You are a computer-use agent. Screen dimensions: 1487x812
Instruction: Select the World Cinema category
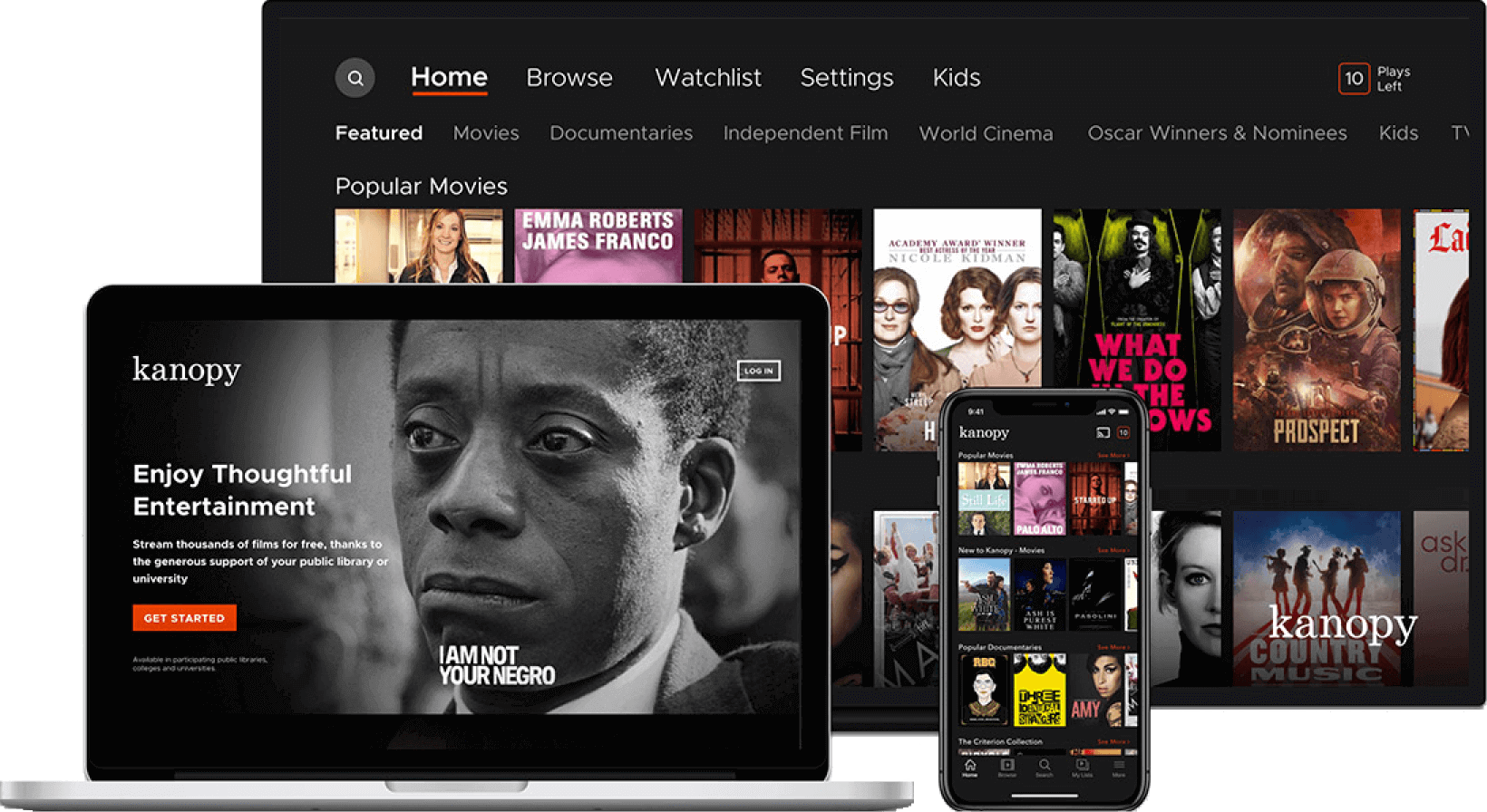pos(986,133)
